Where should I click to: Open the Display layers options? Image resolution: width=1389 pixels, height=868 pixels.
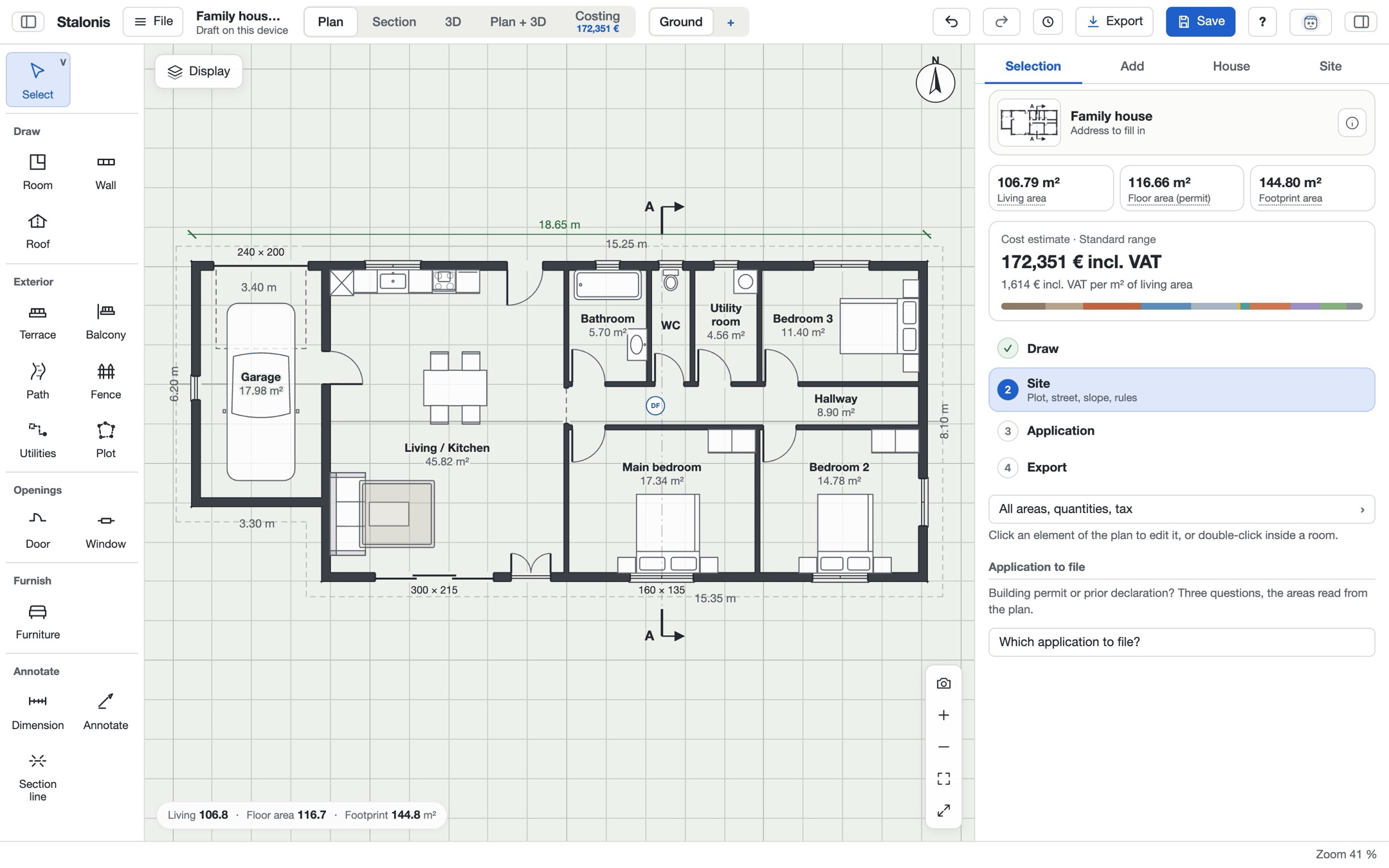199,71
